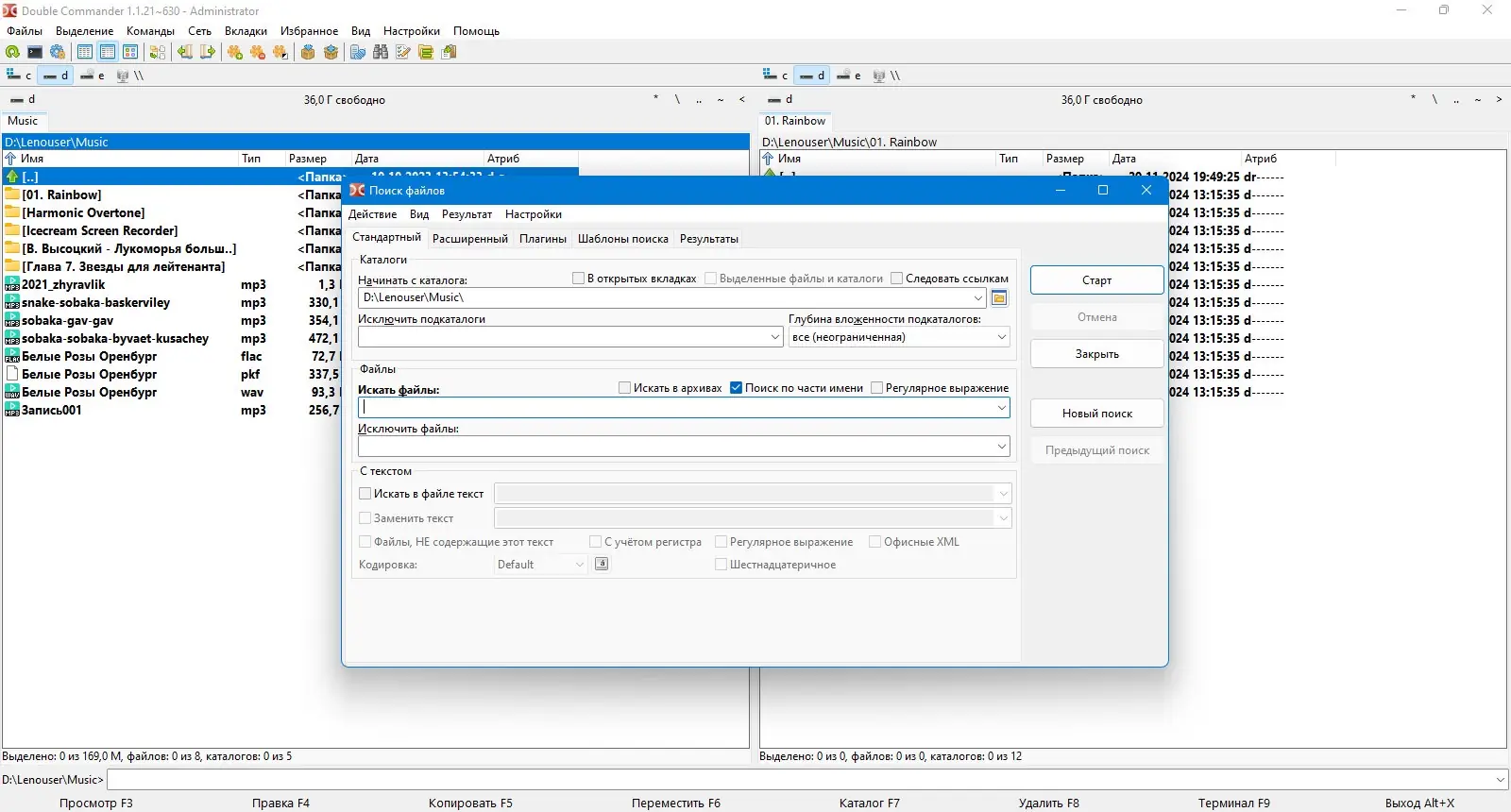The image size is (1511, 812).
Task: Click the binoculars search toolbar icon
Action: [381, 52]
